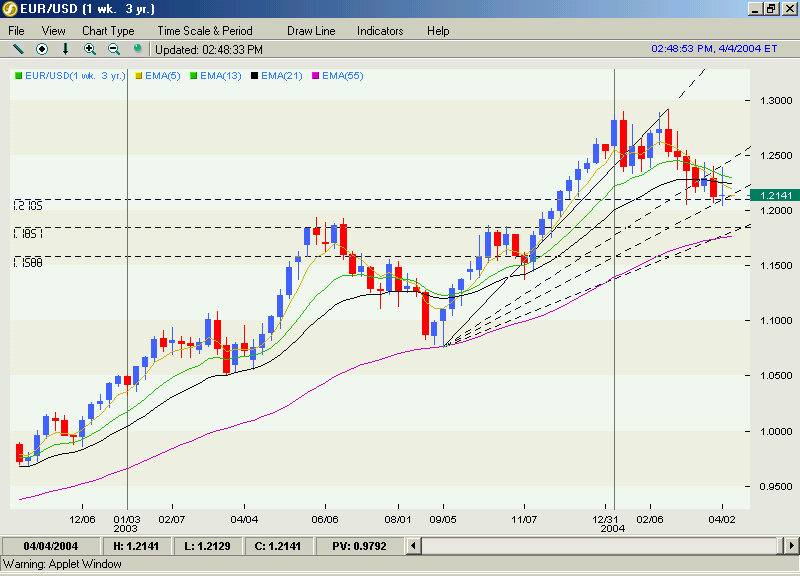This screenshot has width=800, height=576.
Task: Open the Time Scale & Period menu
Action: coord(205,31)
